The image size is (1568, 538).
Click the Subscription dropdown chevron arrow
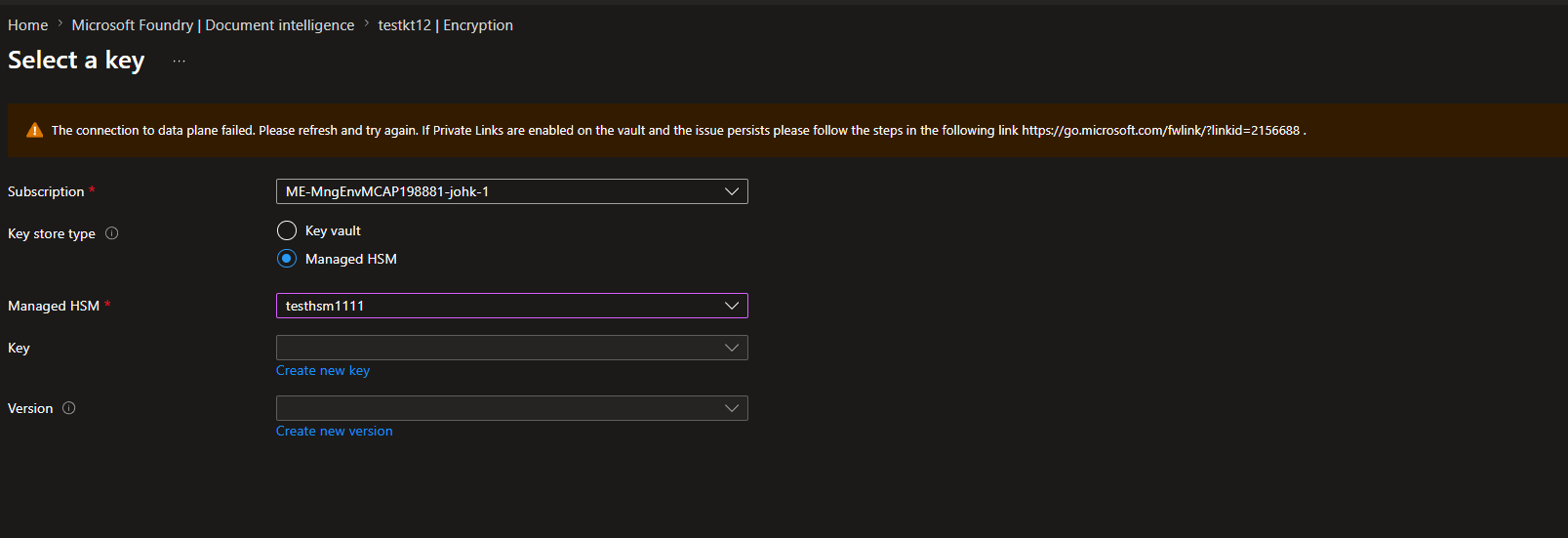[732, 191]
